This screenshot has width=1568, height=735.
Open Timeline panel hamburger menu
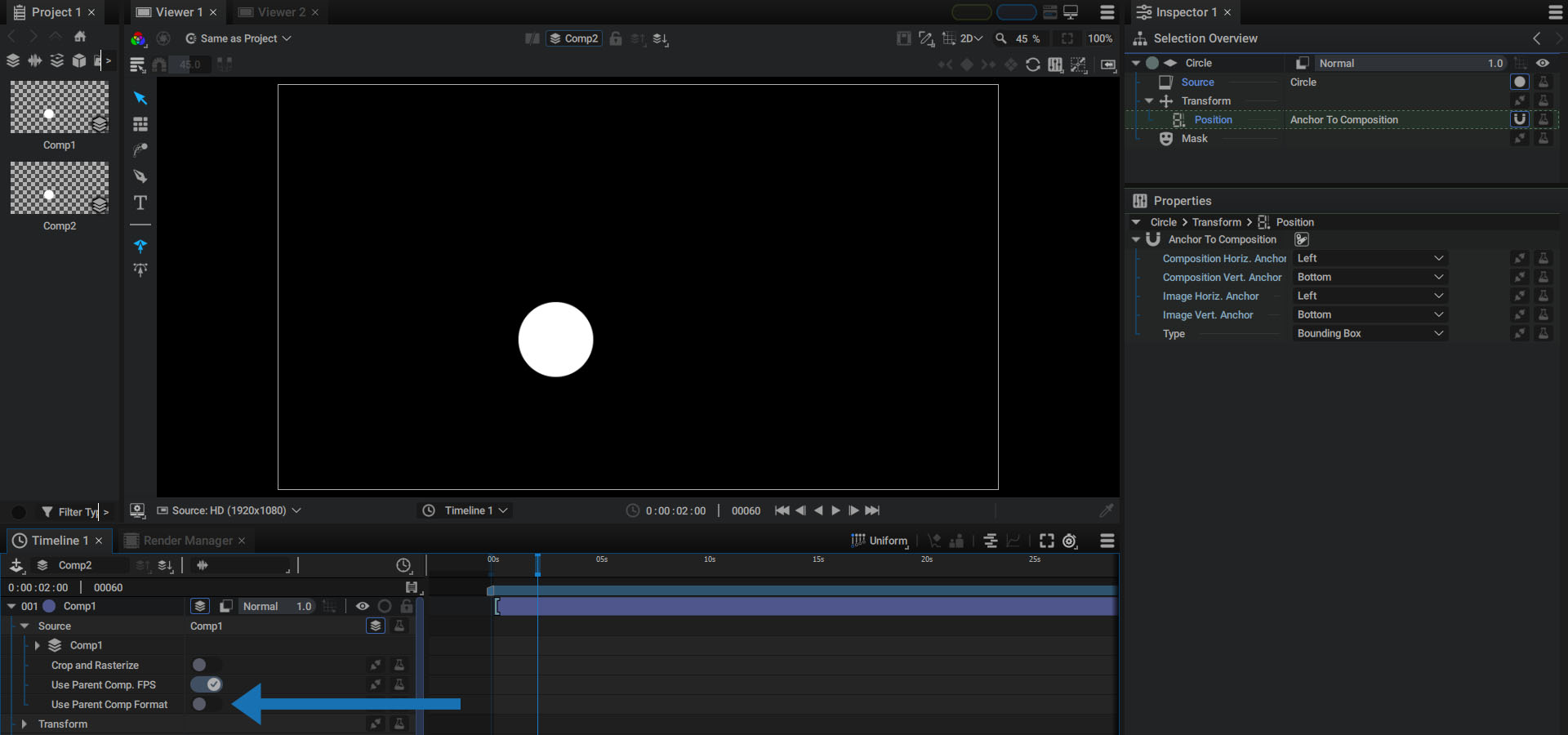[x=1107, y=541]
